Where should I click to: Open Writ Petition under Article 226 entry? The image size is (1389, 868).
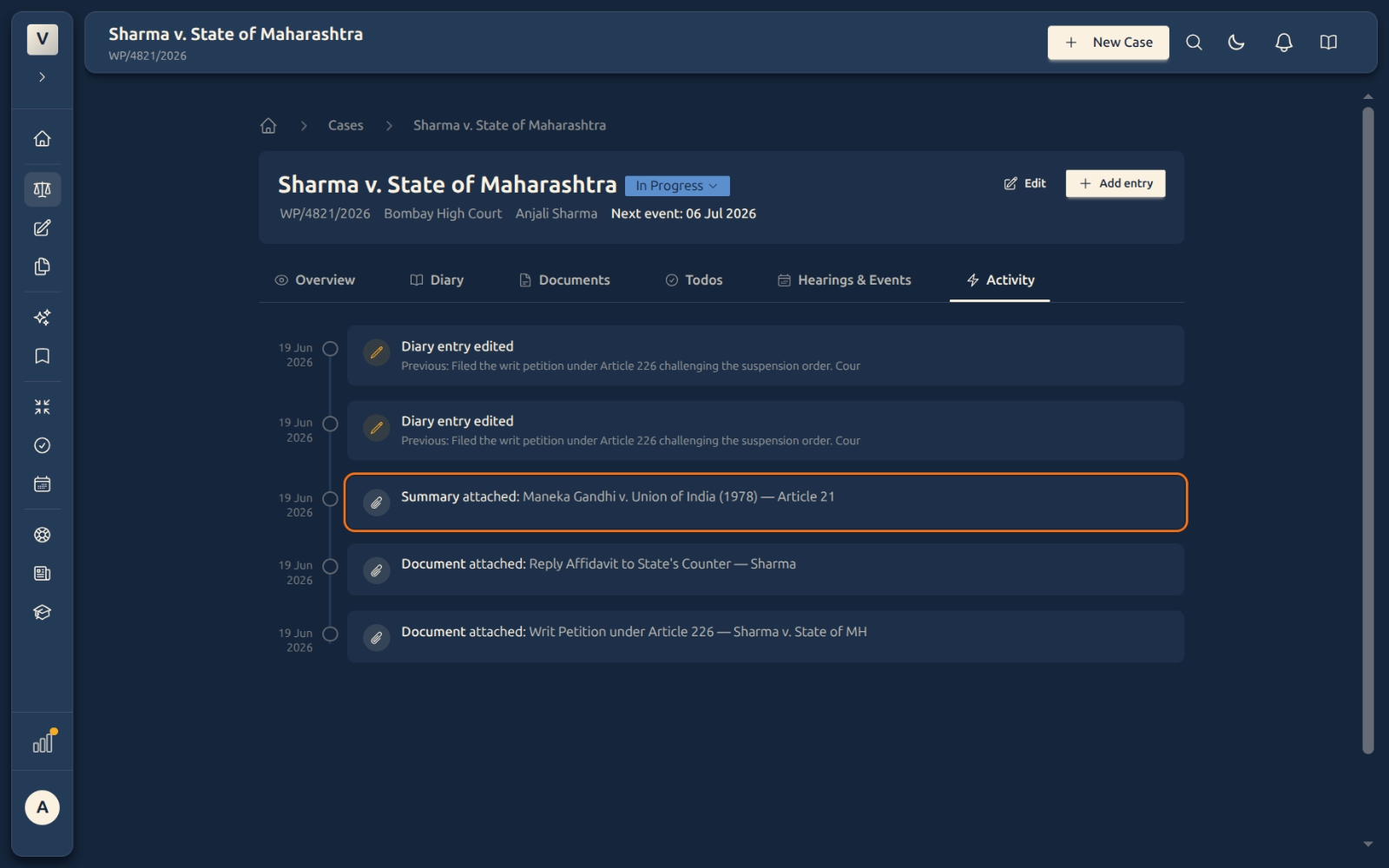[x=766, y=637]
